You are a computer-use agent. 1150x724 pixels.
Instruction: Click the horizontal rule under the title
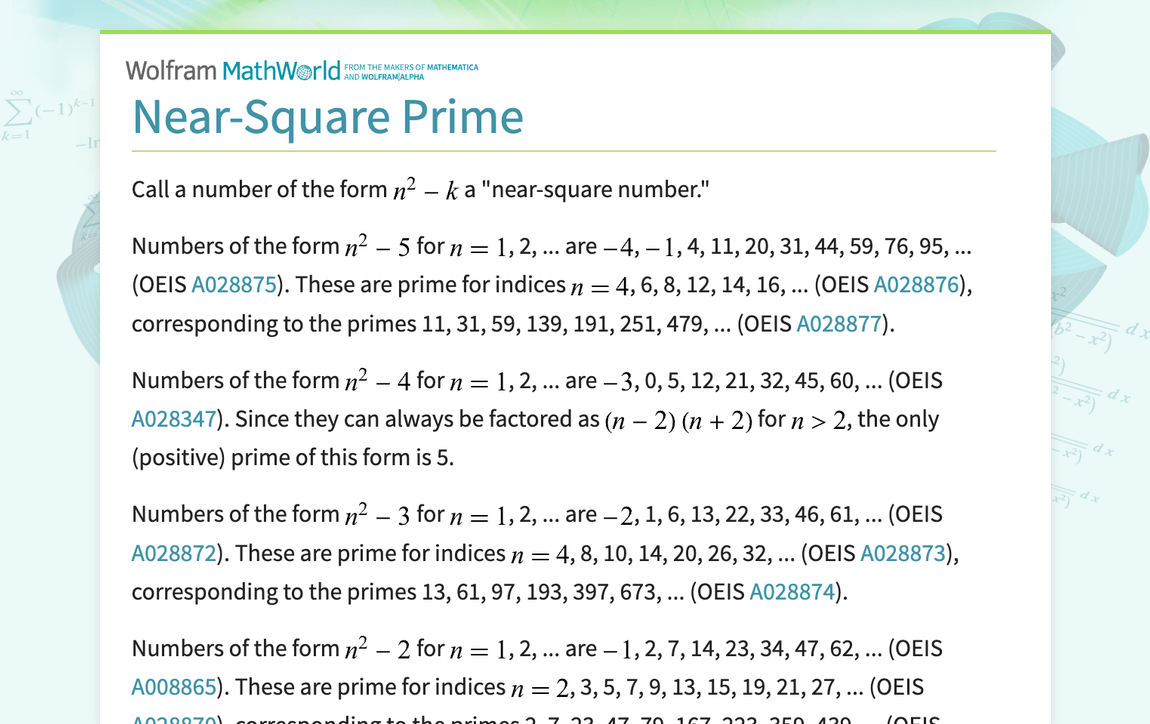click(x=563, y=152)
